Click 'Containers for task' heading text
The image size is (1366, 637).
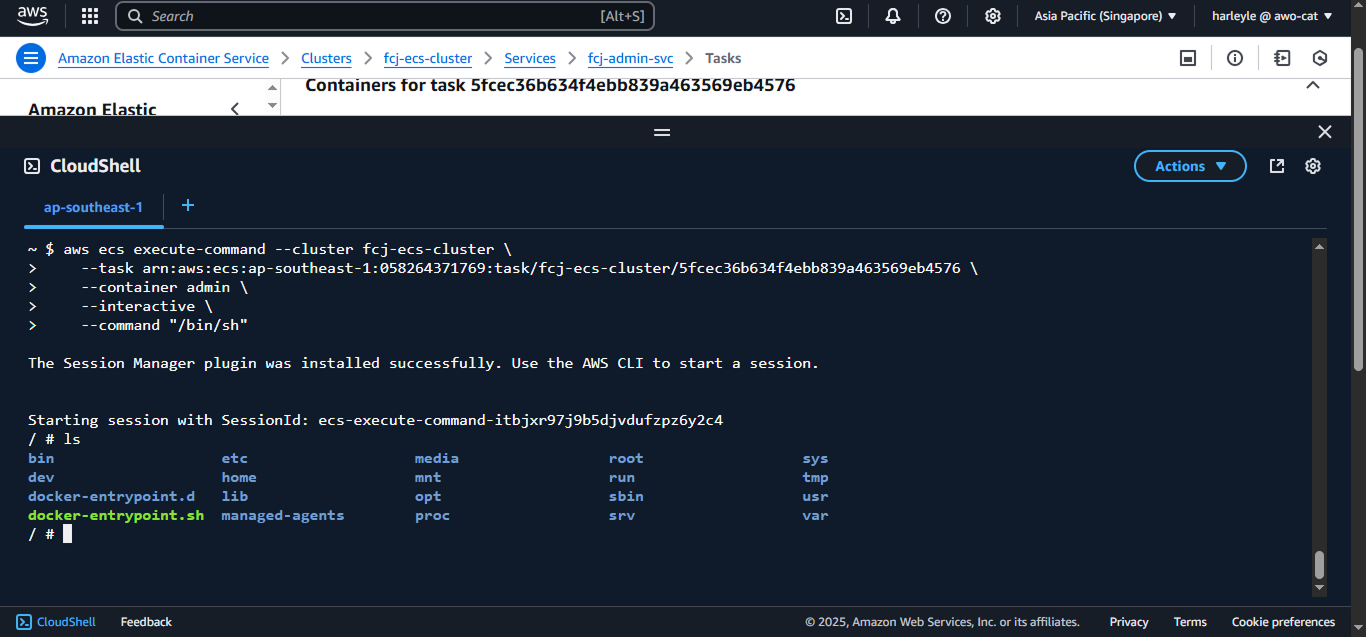pos(550,86)
